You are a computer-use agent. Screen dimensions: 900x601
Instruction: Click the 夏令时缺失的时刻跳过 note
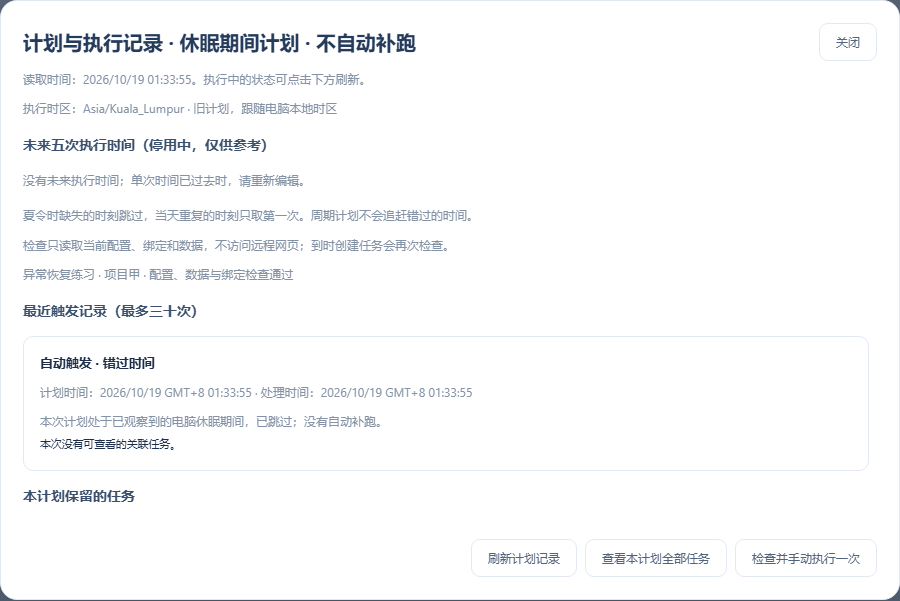pos(249,216)
